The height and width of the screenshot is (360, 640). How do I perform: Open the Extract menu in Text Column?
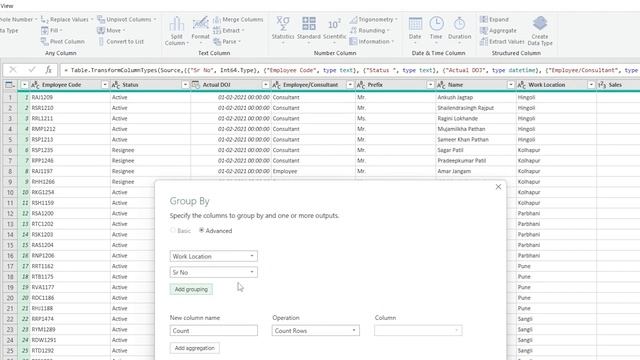[x=228, y=31]
